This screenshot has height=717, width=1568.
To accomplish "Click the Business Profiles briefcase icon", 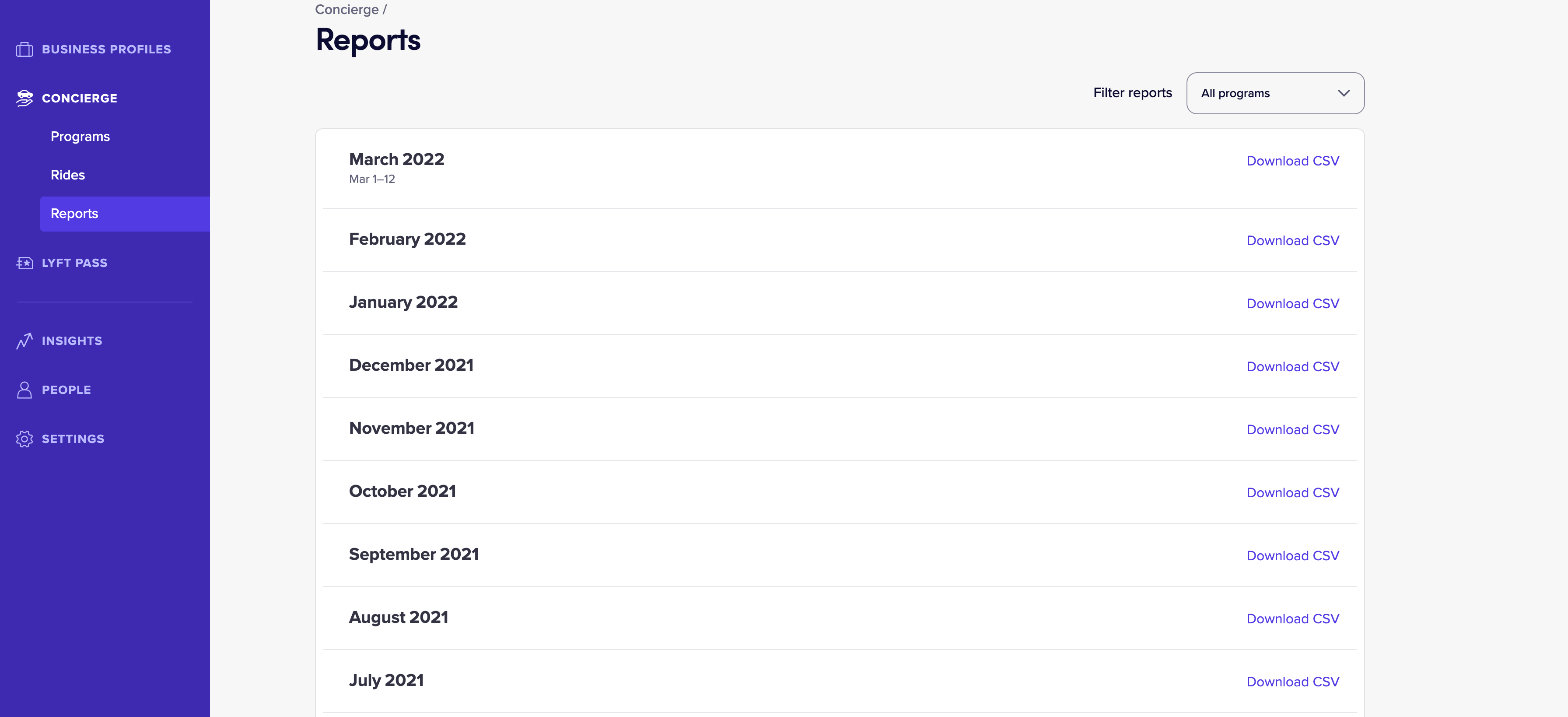I will click(x=24, y=49).
